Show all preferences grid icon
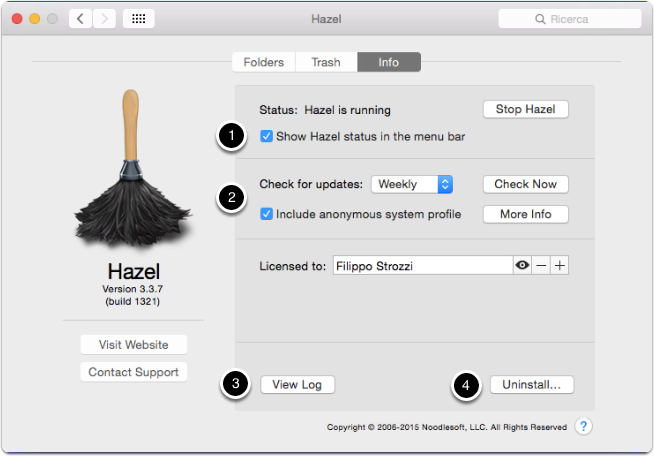Viewport: 654px width, 456px height. (x=138, y=19)
